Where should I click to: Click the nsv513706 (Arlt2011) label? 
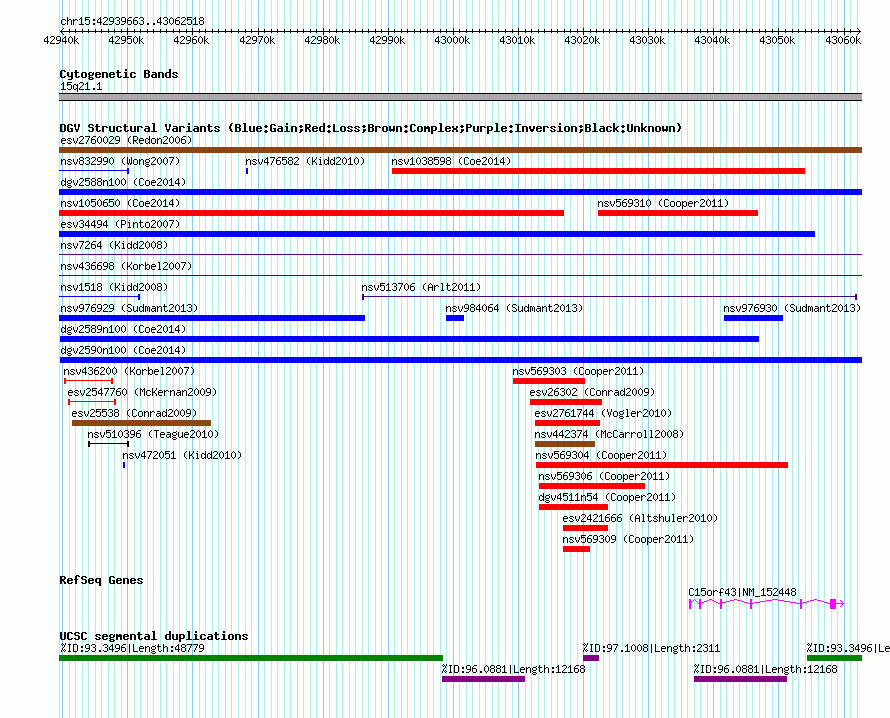point(421,287)
